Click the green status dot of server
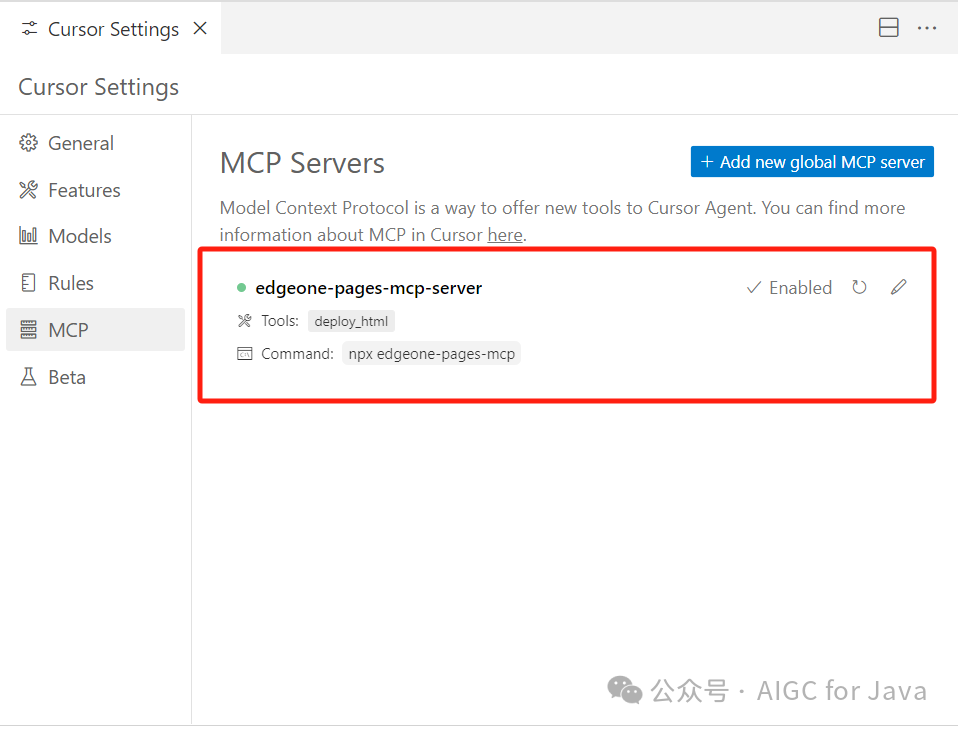 (241, 287)
